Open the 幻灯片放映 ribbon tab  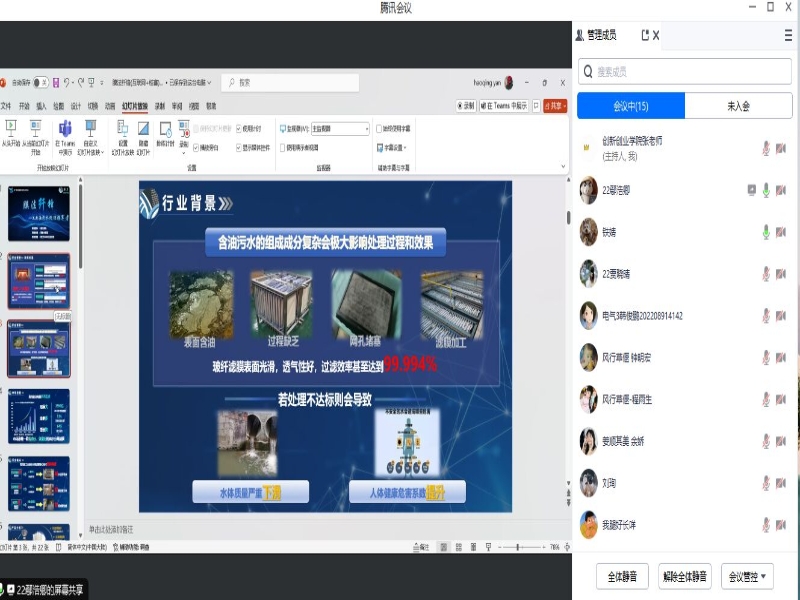pos(134,105)
